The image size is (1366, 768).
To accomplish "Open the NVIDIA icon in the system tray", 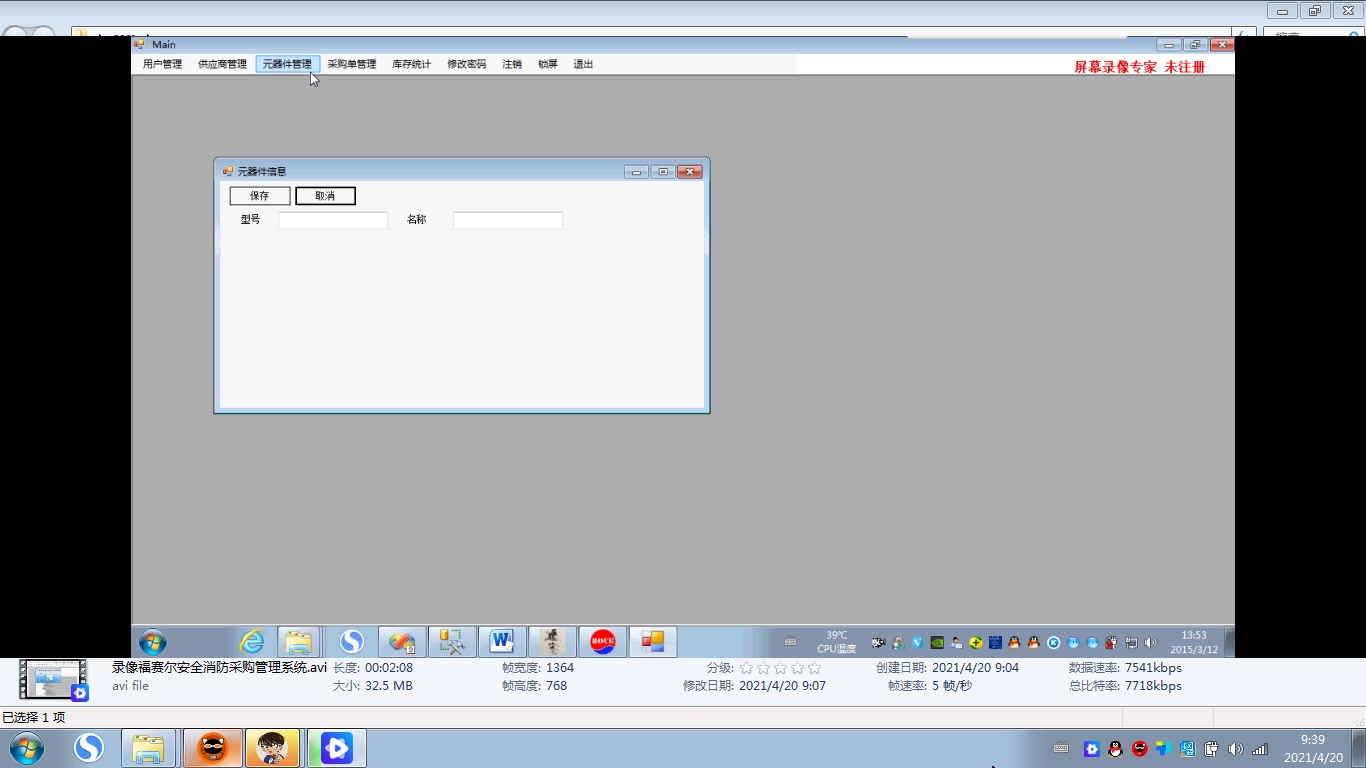I will click(937, 642).
